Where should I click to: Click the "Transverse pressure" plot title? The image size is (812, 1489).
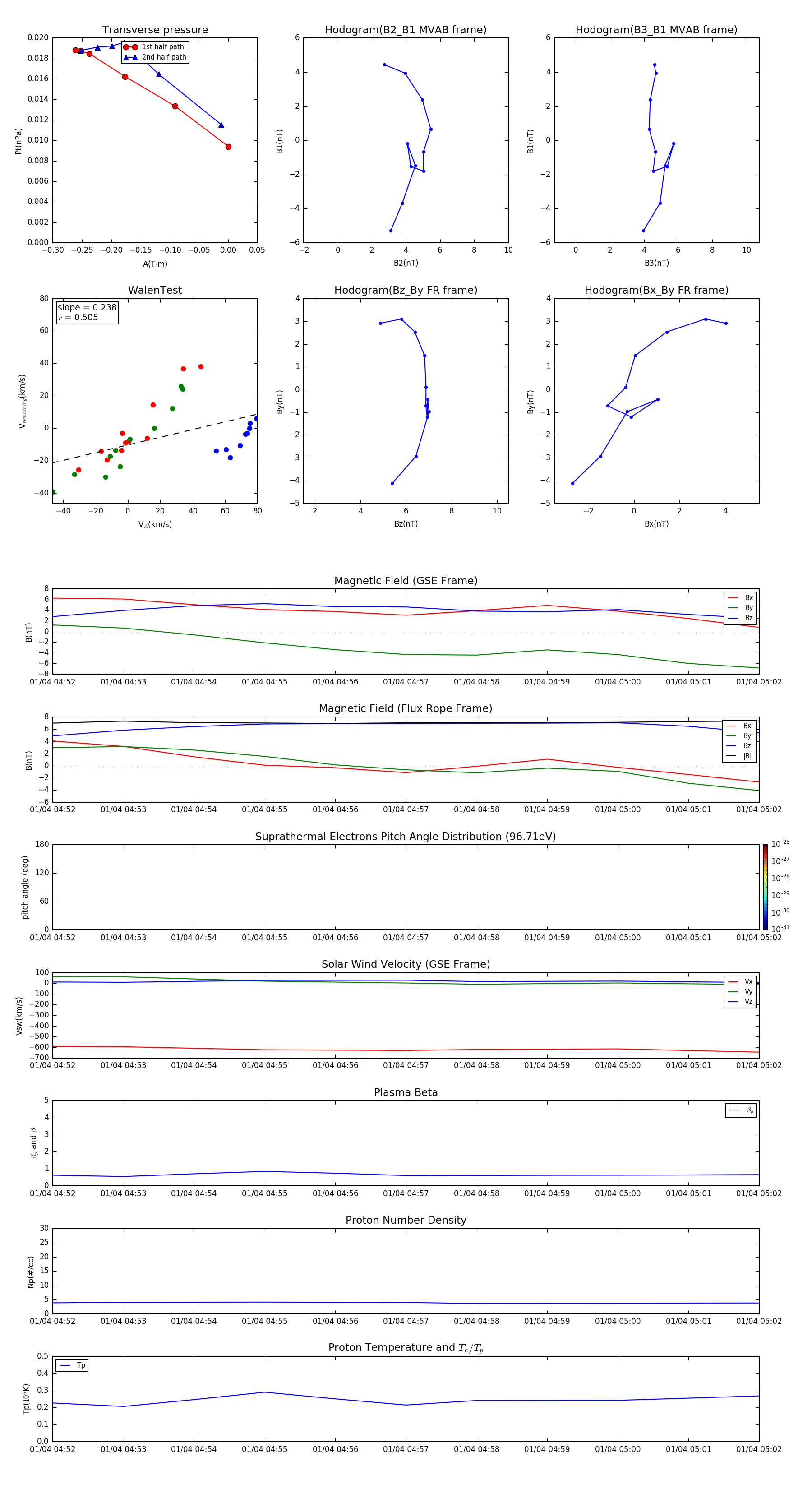[x=155, y=30]
